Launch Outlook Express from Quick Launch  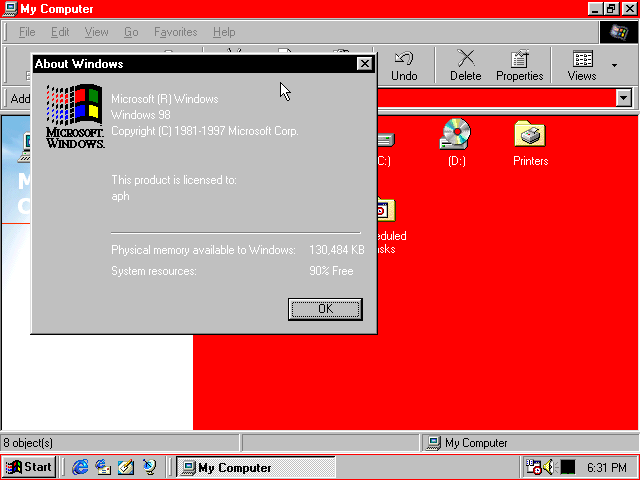[103, 467]
